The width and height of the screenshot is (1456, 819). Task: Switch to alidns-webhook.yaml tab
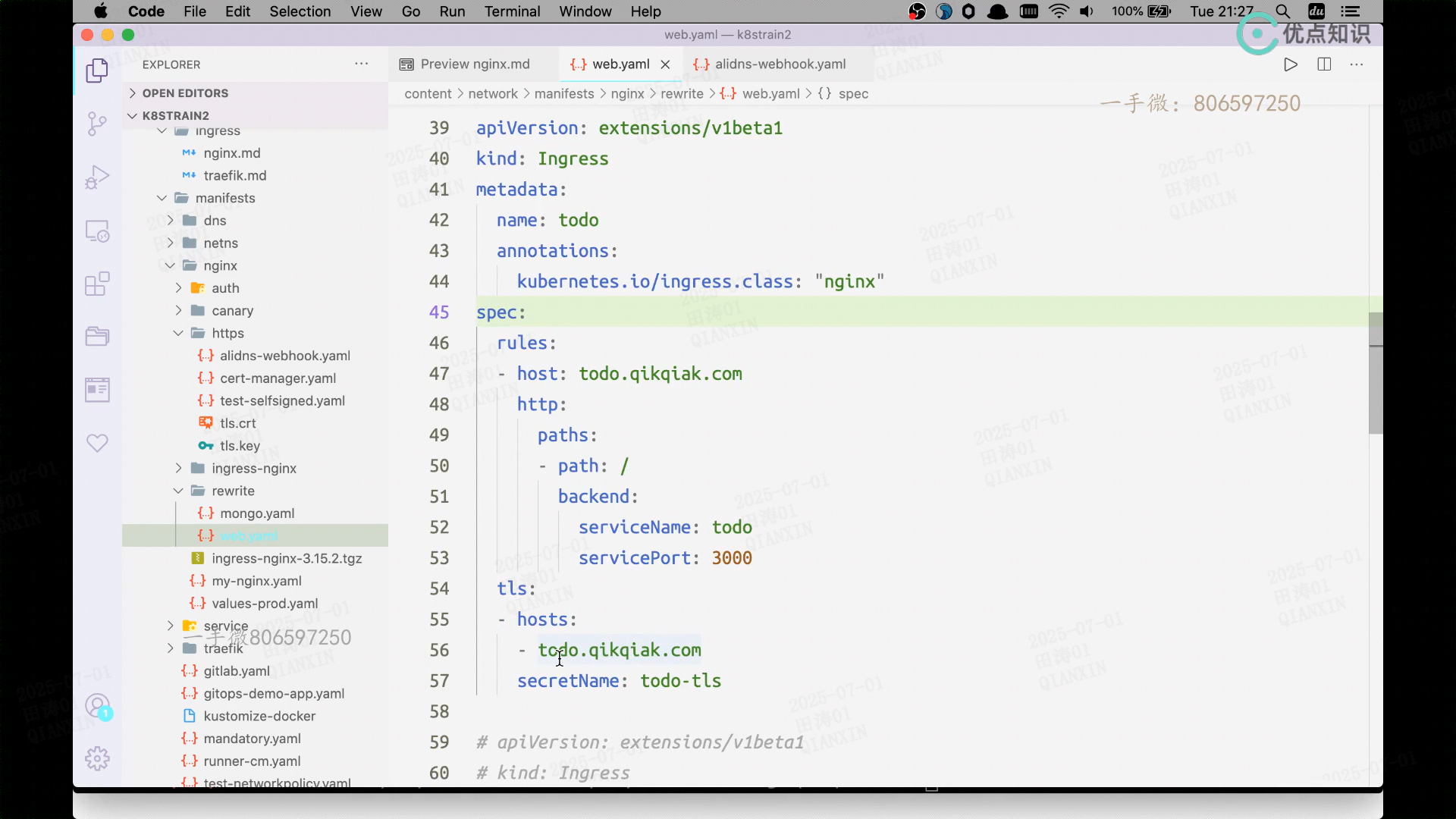pyautogui.click(x=780, y=64)
